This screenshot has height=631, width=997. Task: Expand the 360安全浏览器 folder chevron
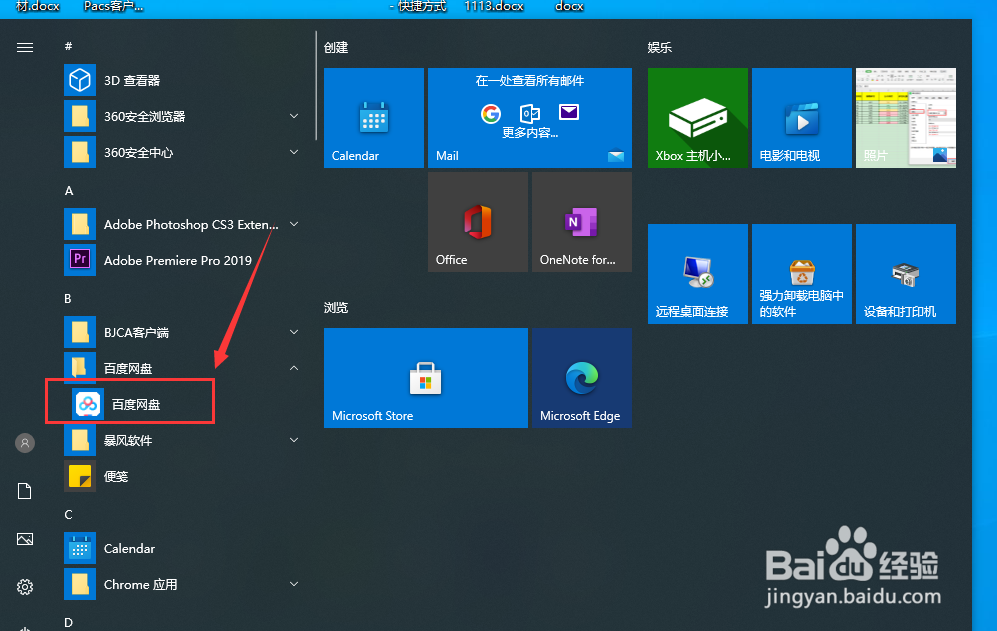tap(294, 116)
